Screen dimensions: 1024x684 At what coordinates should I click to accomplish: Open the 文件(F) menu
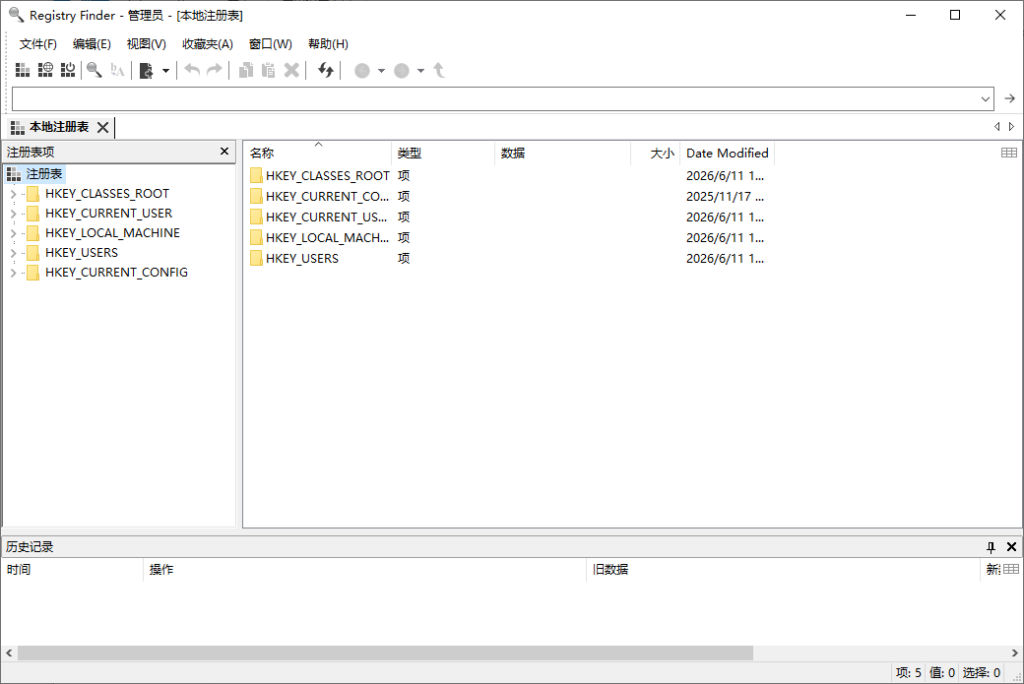pos(38,44)
